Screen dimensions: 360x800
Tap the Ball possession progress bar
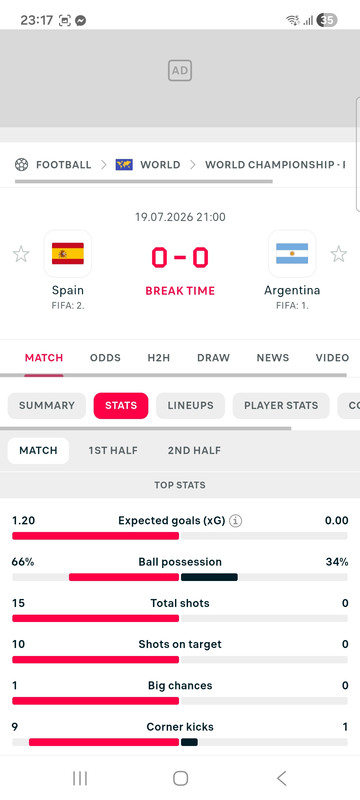180,577
